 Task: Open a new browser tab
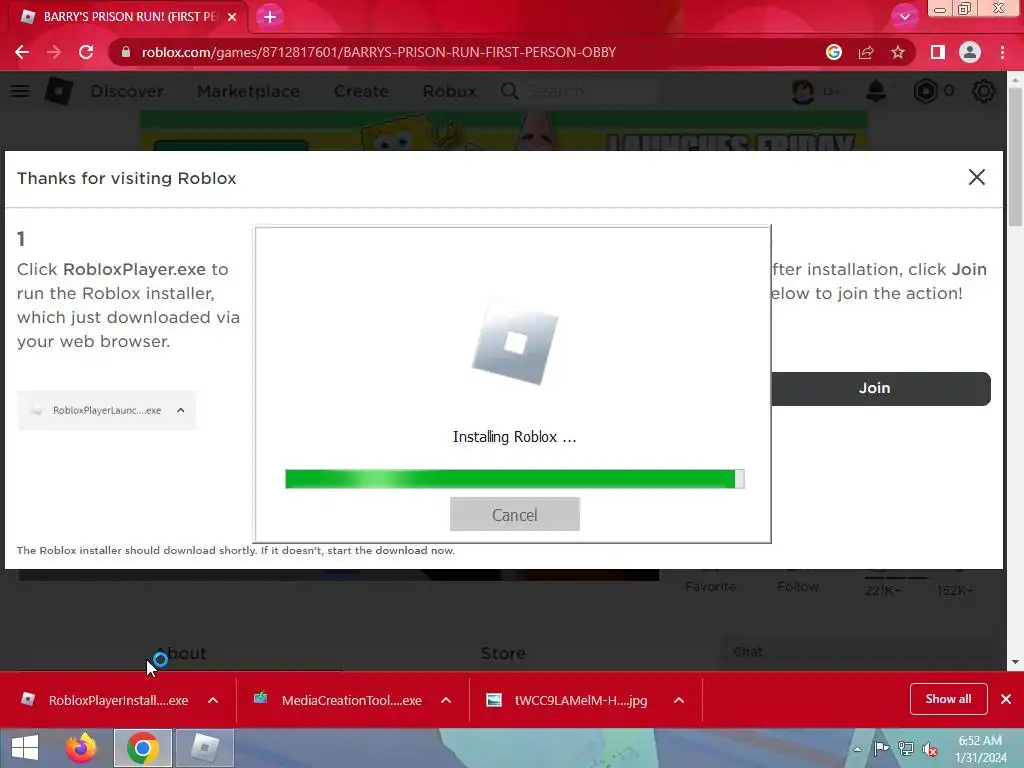pos(270,17)
